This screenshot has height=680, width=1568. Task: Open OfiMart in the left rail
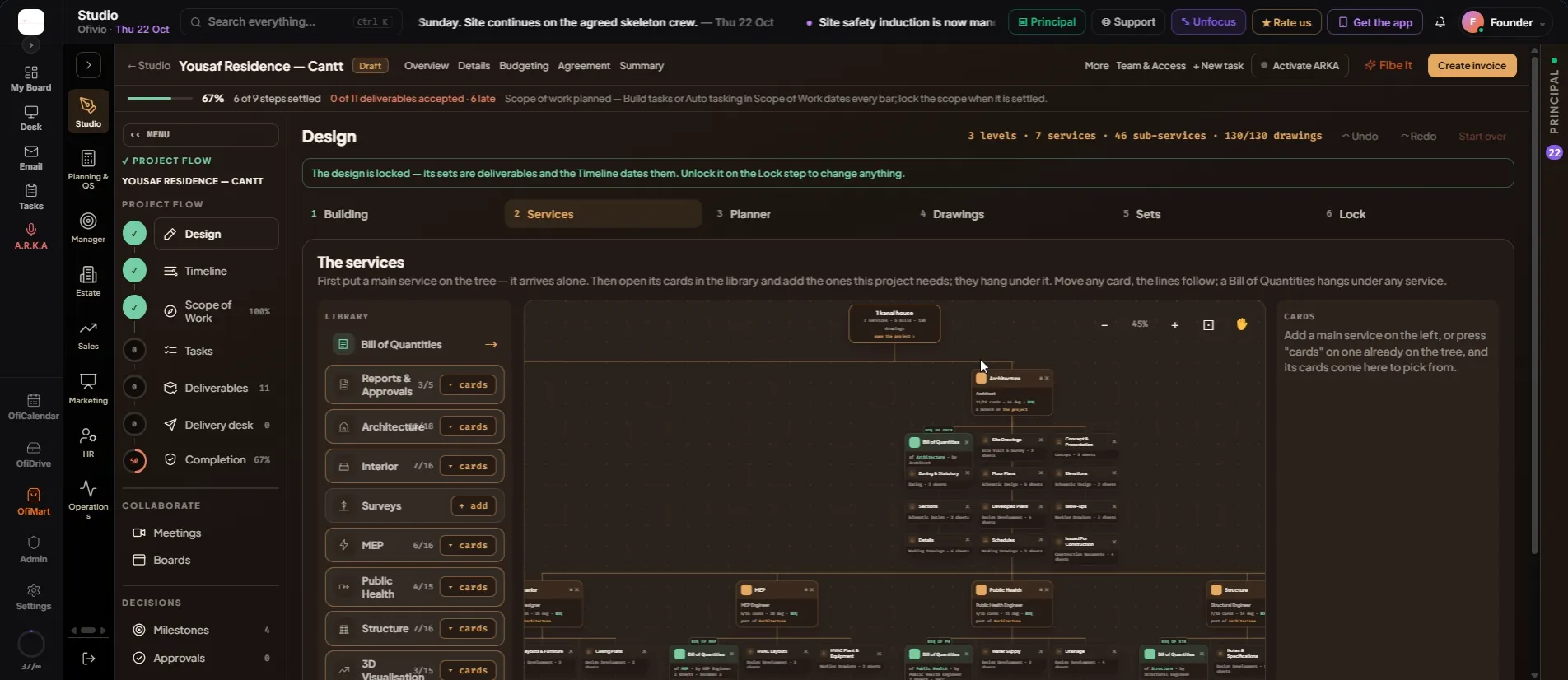coord(34,501)
